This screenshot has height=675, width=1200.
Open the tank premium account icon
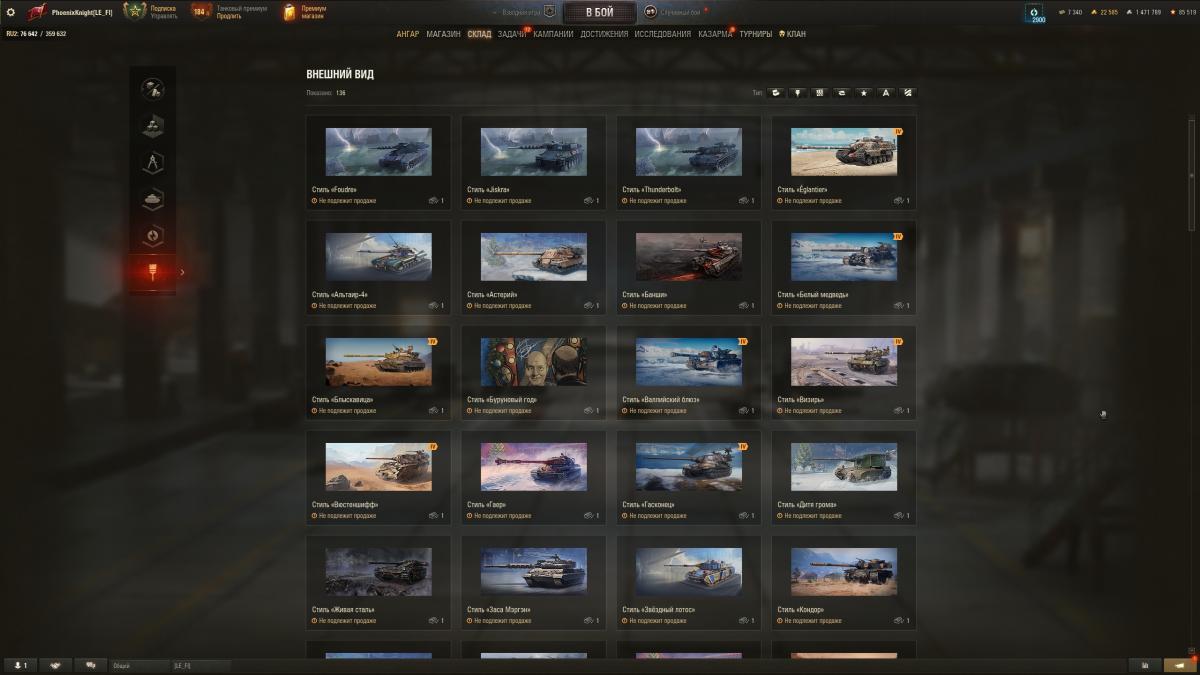200,12
